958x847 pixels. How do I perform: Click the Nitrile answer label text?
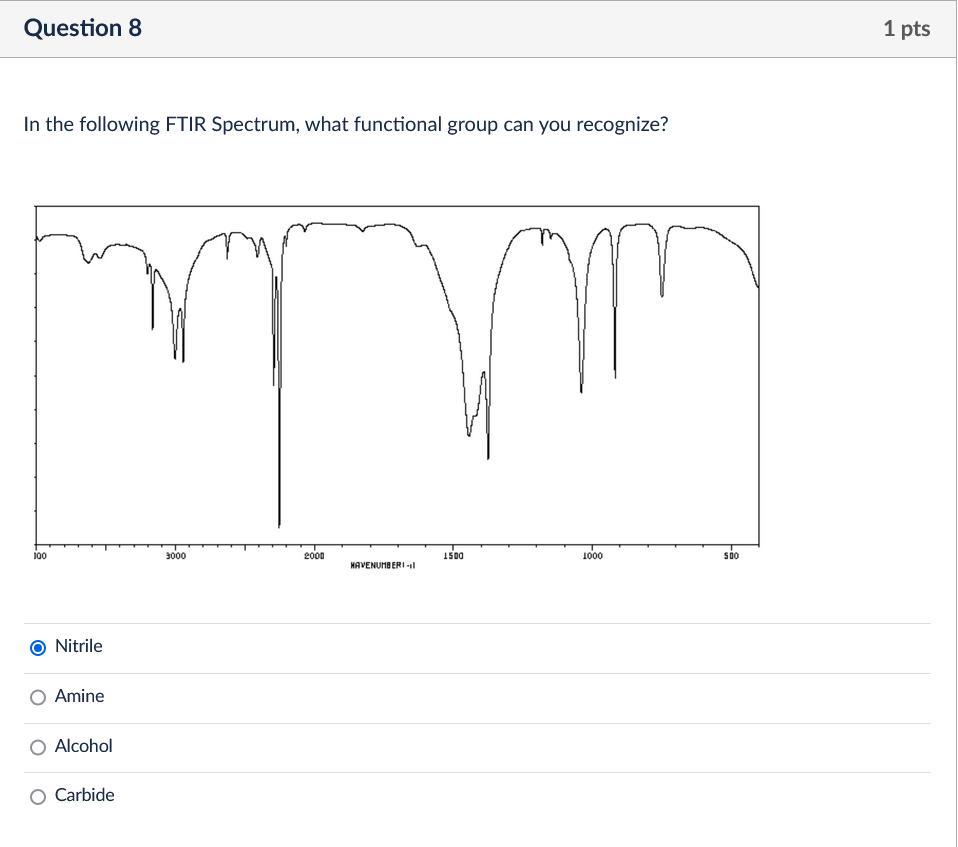pos(79,646)
